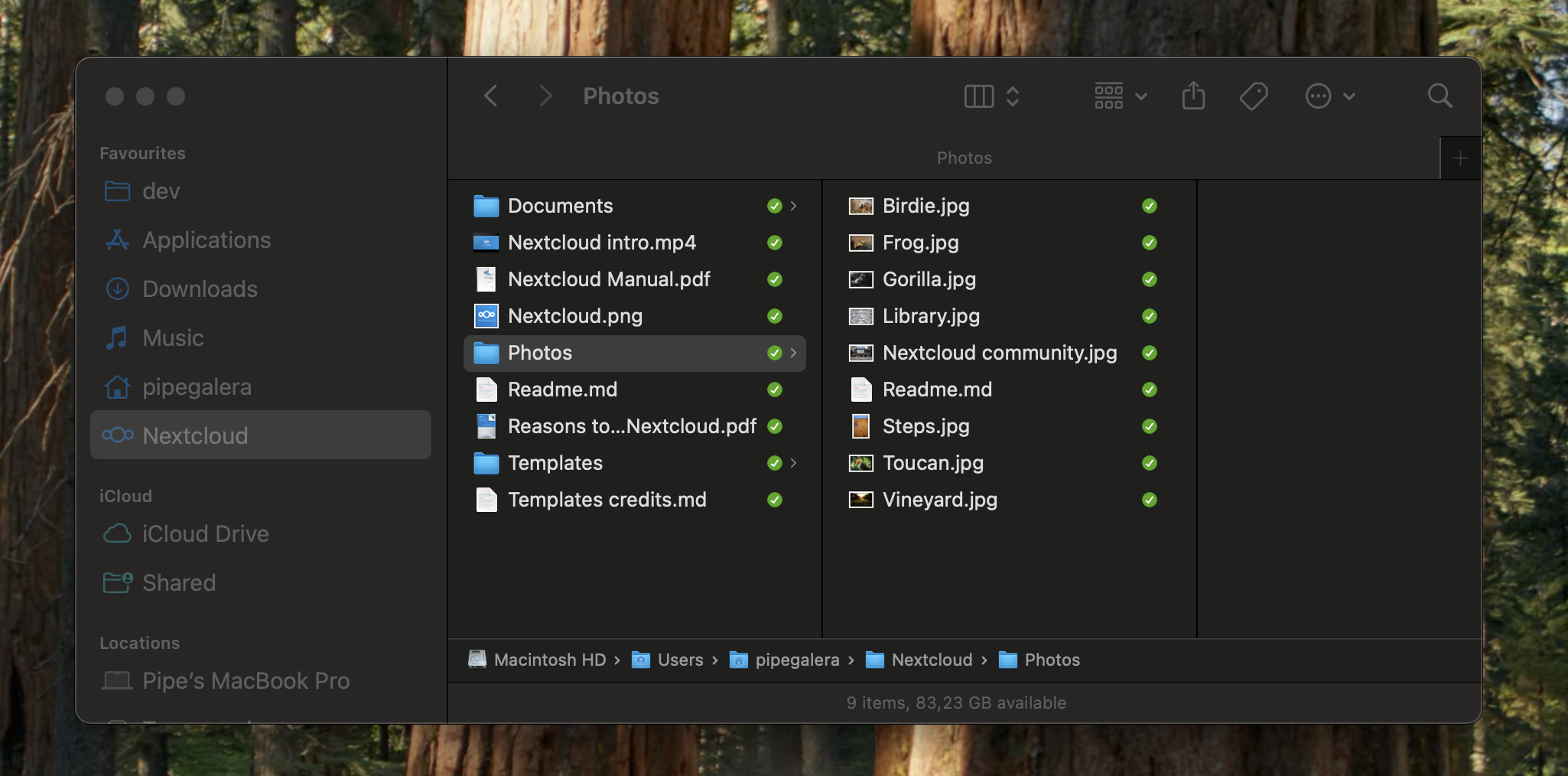Click sync status checkmark for Toucan.jpg
The width and height of the screenshot is (1568, 776).
[1149, 463]
